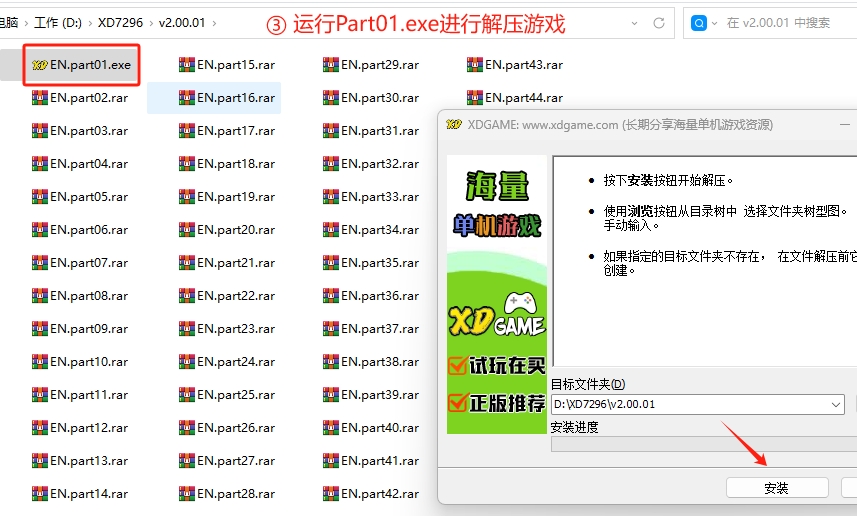
Task: Open the destination folder dropdown
Action: 836,405
